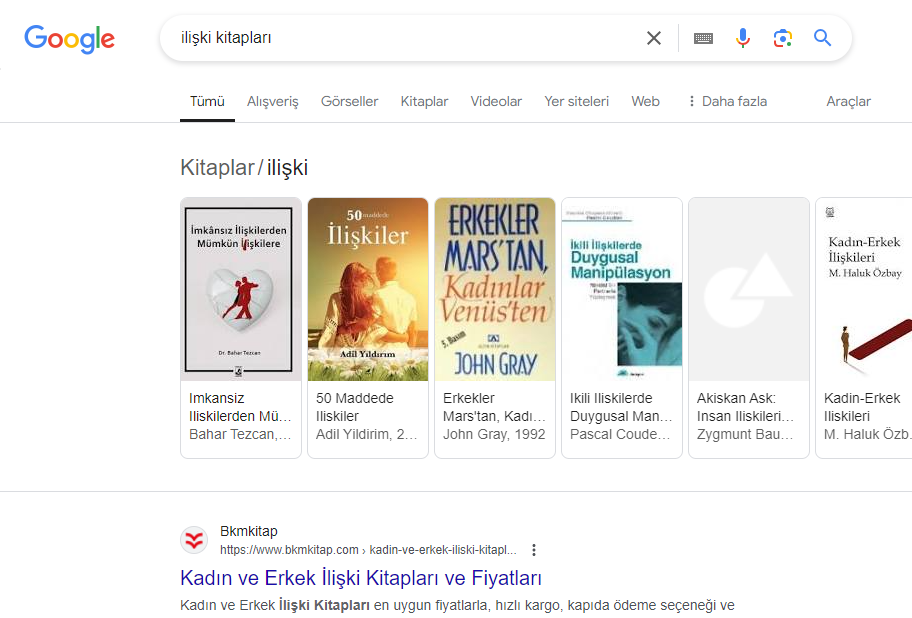This screenshot has height=618, width=912.
Task: Open the Google logo homepage link
Action: tap(69, 39)
